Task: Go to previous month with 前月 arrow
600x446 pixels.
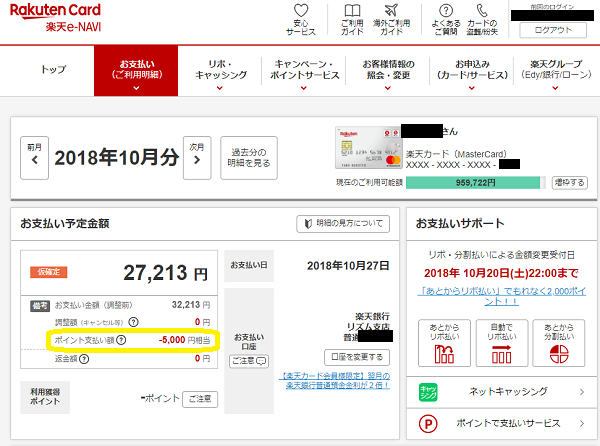Action: coord(34,158)
